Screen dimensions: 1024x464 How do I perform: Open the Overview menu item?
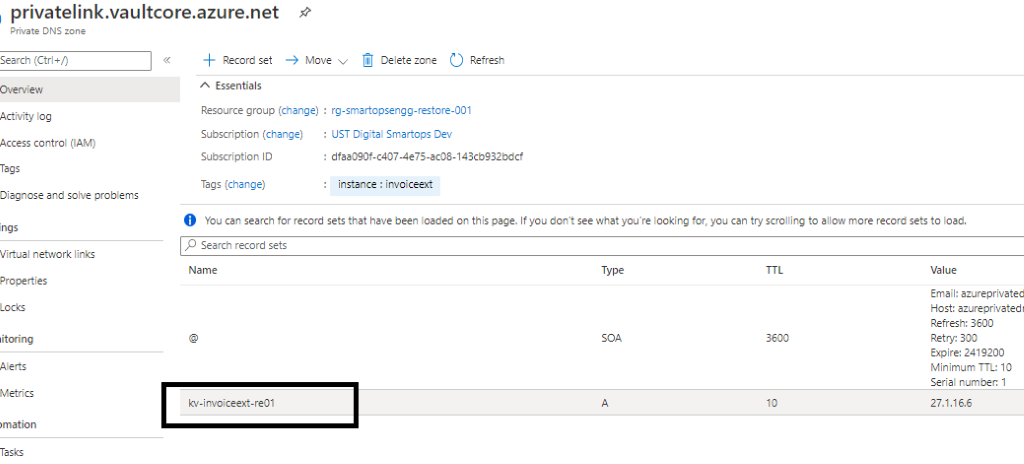[89, 90]
